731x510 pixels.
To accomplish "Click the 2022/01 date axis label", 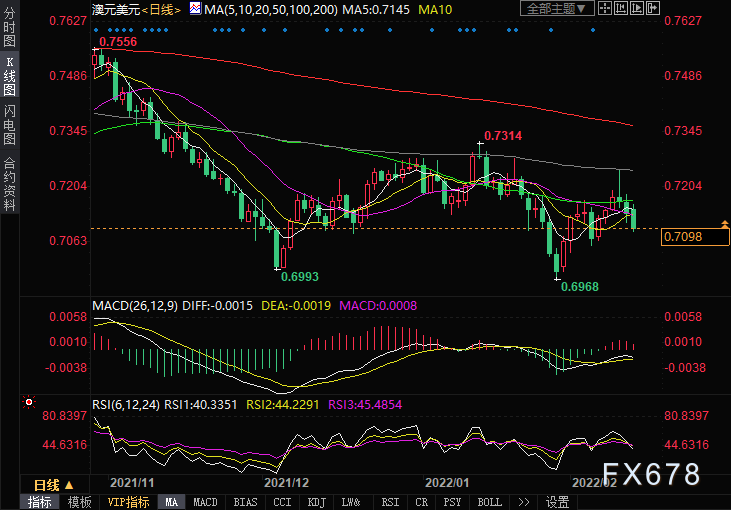I will (x=447, y=482).
